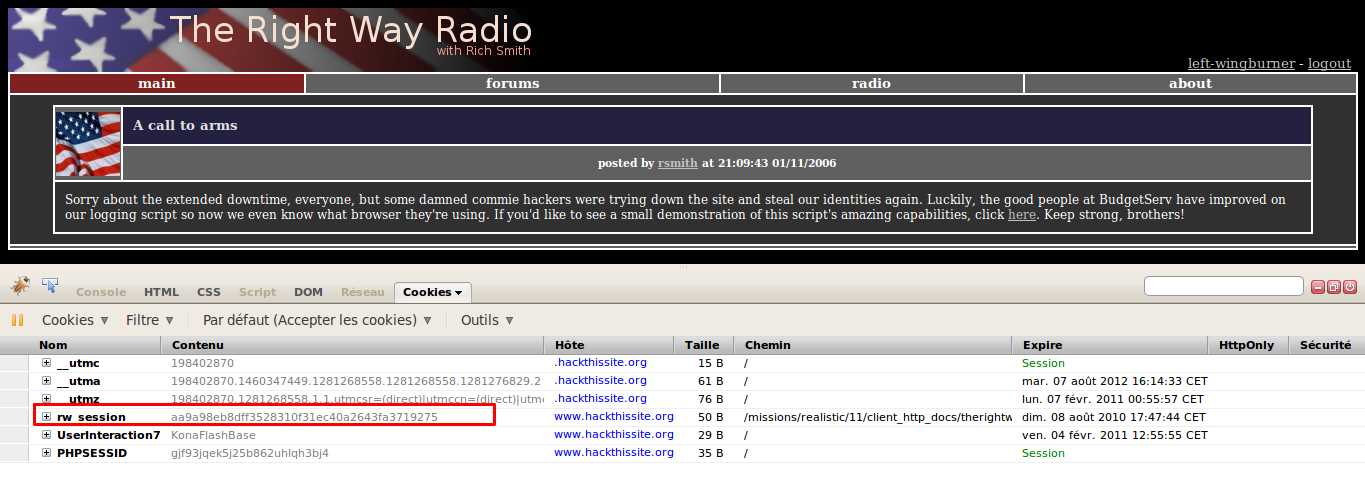Expand the __utma cookie row
This screenshot has width=1365, height=477.
click(46, 381)
